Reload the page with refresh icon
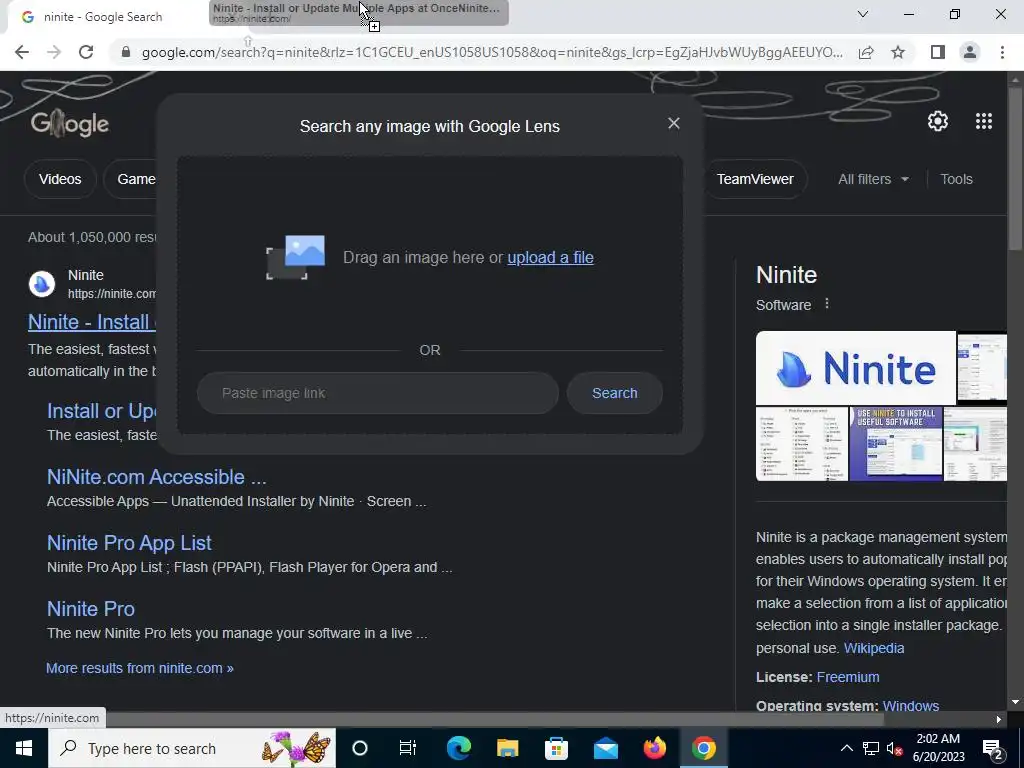This screenshot has width=1024, height=768. click(x=86, y=52)
